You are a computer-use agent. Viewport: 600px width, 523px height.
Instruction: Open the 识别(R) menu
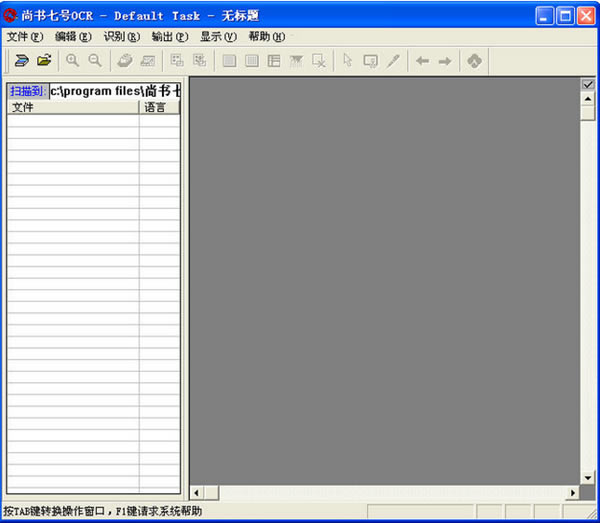tap(122, 37)
